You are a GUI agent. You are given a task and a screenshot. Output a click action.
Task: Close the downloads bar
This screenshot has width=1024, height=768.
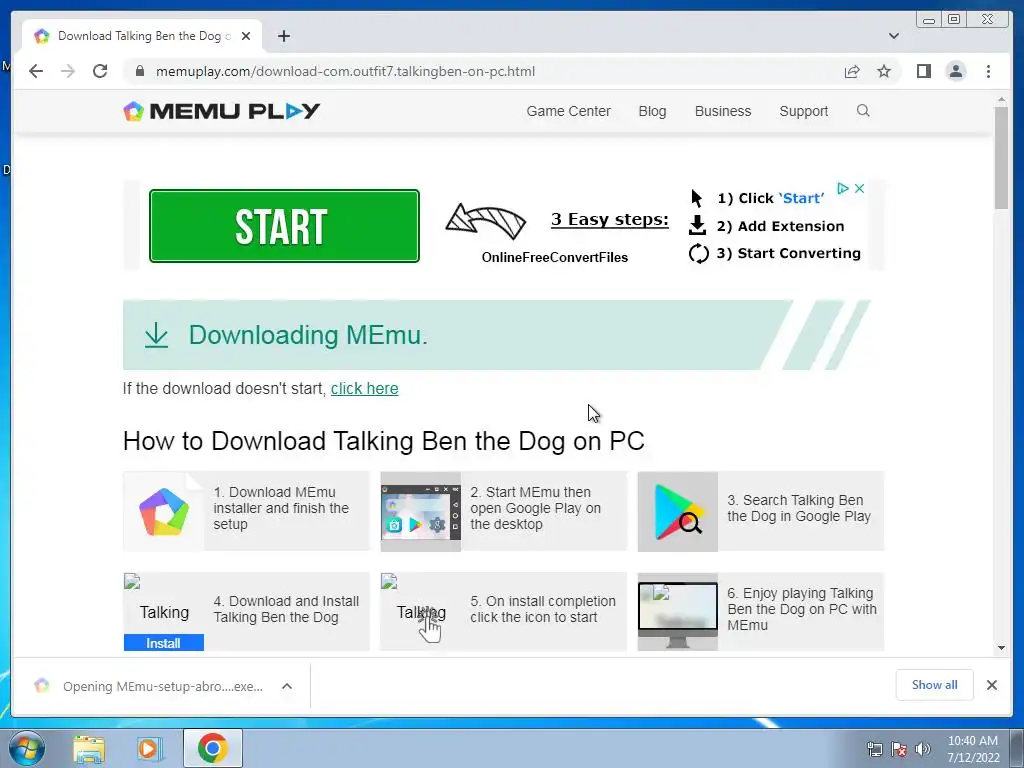tap(991, 685)
